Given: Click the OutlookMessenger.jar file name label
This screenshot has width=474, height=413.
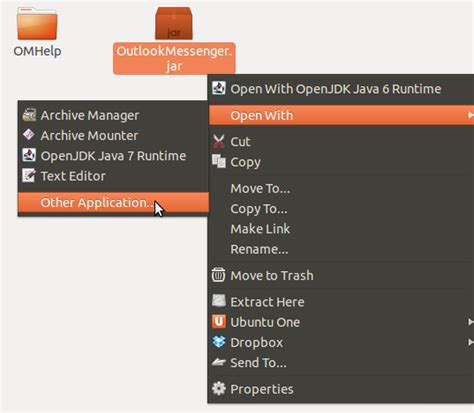Looking at the screenshot, I should pyautogui.click(x=174, y=58).
